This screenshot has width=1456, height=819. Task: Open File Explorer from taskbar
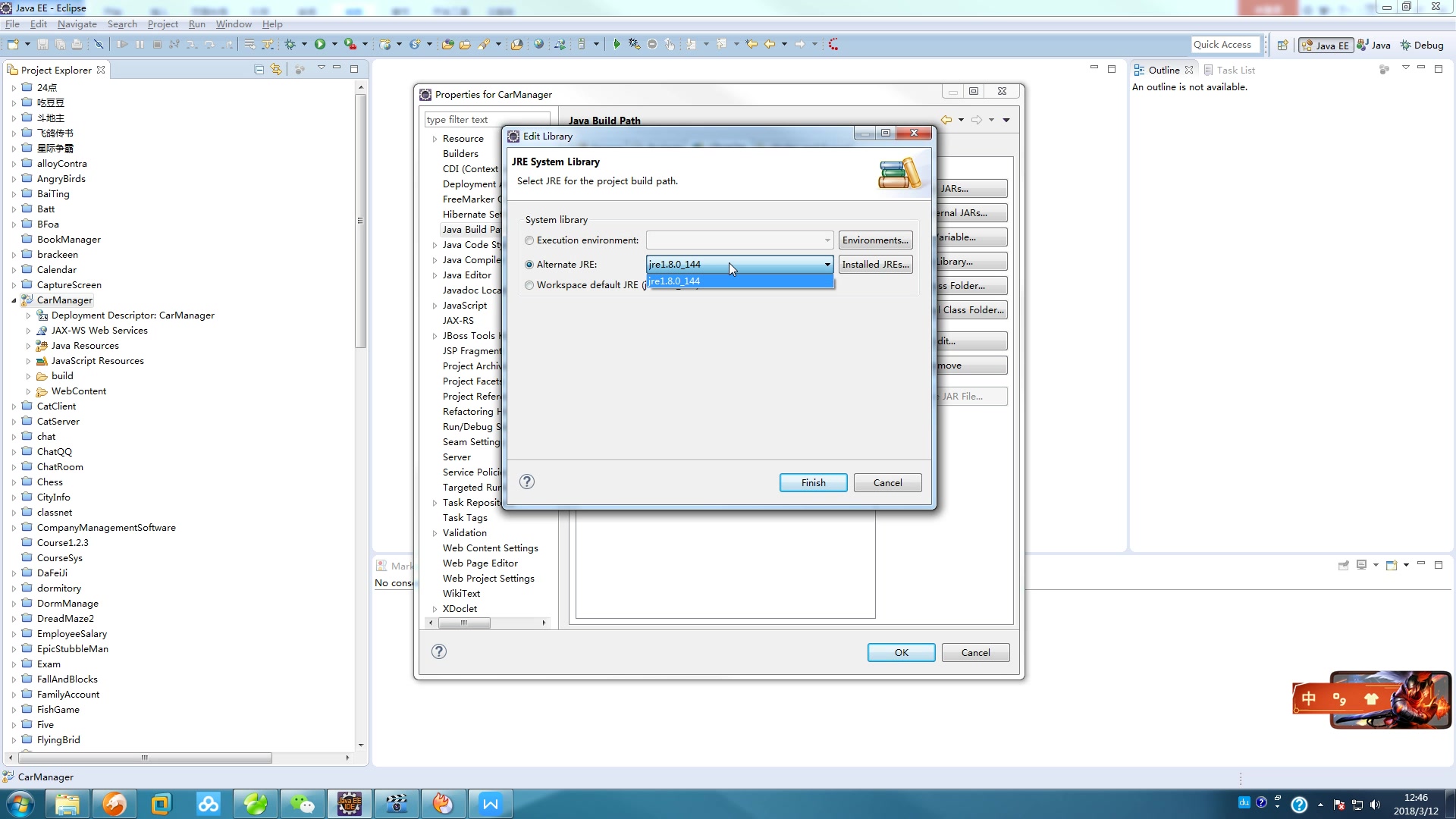(x=67, y=804)
